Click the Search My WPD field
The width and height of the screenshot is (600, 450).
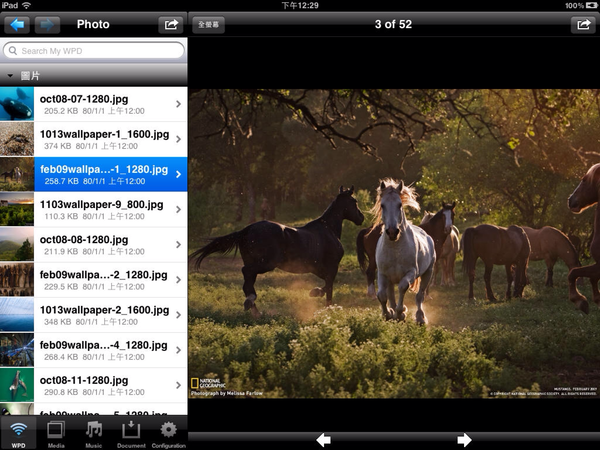[94, 50]
